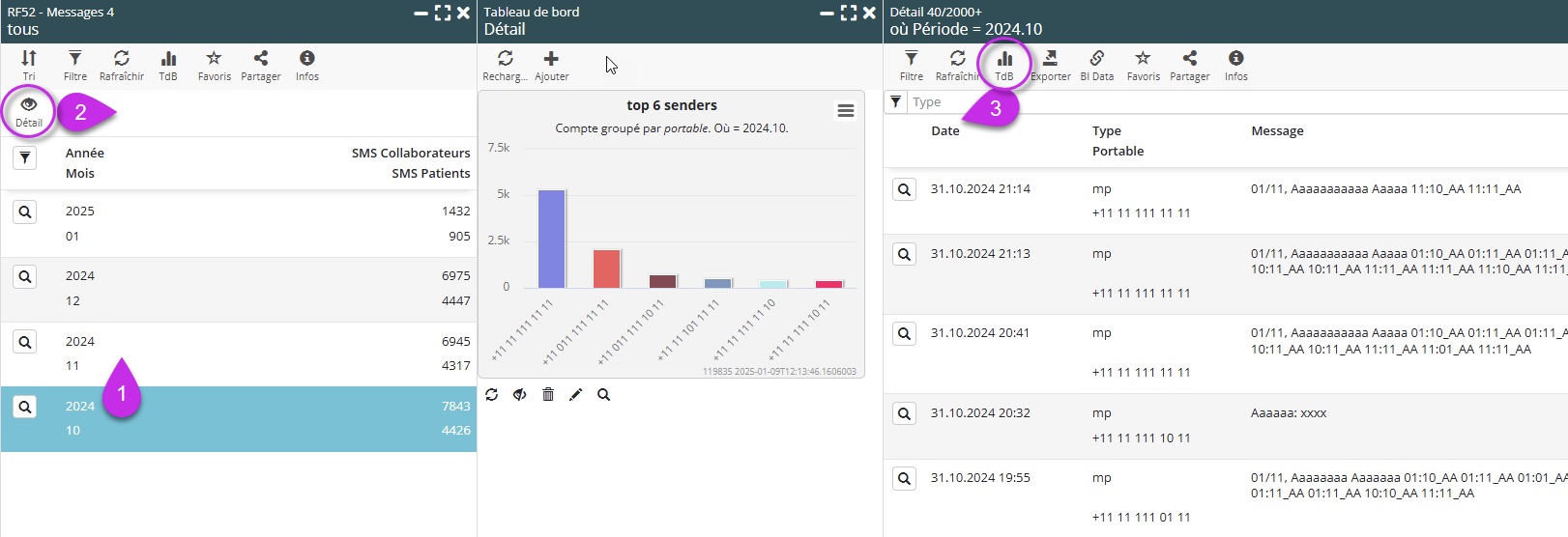
Task: Open the filter funnel next to Type field
Action: pos(896,101)
